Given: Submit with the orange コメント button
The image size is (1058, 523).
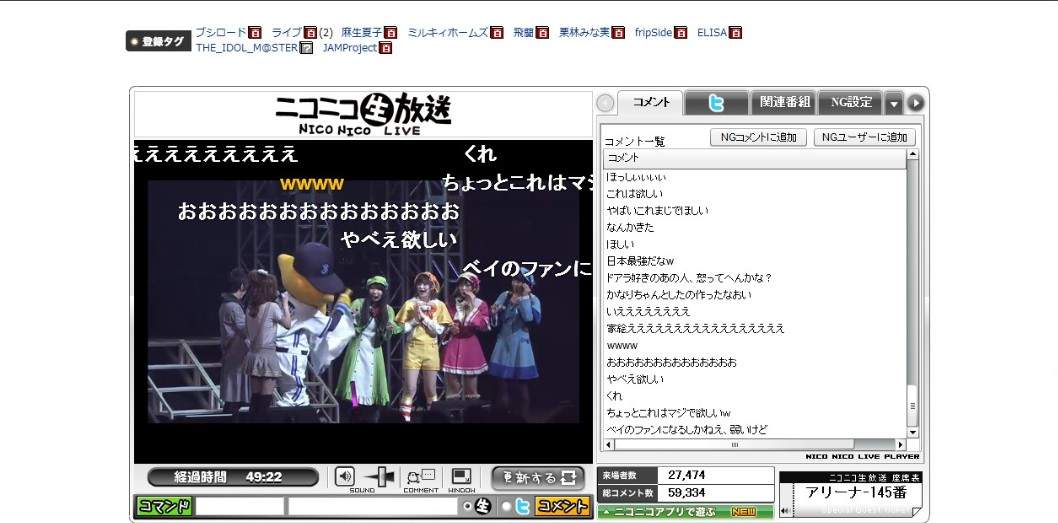Looking at the screenshot, I should point(563,506).
